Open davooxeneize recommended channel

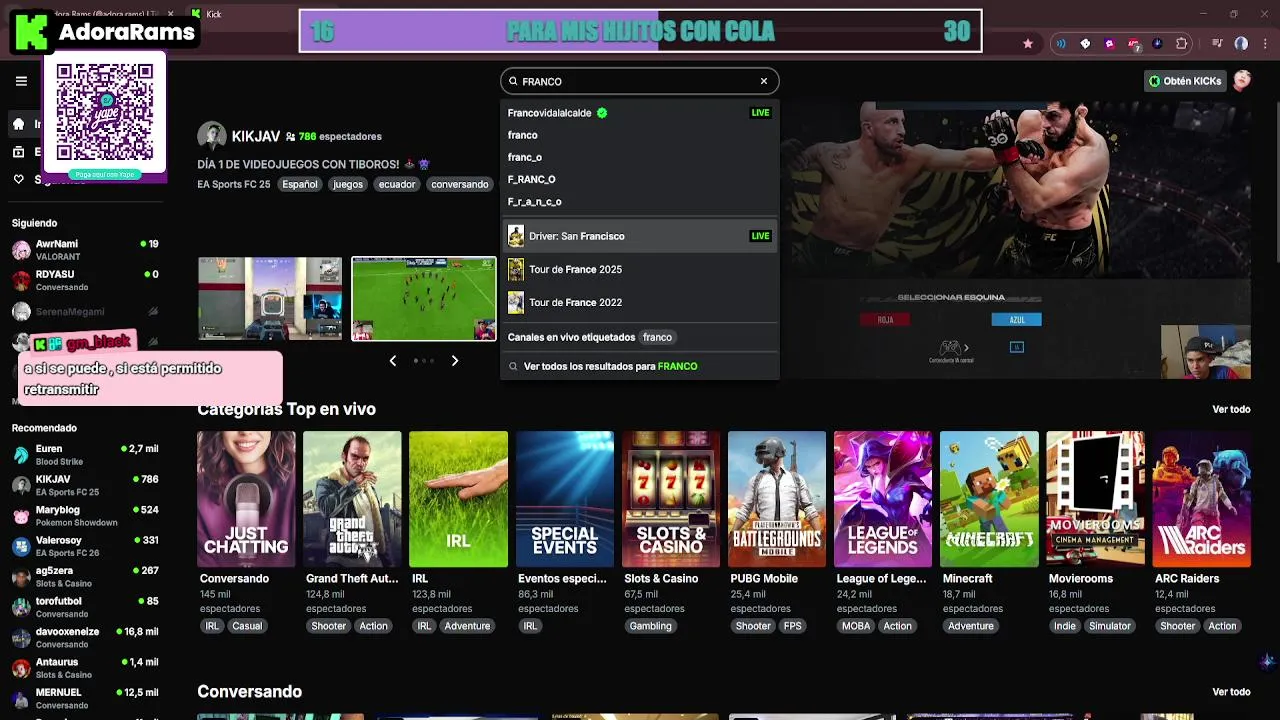pyautogui.click(x=84, y=637)
